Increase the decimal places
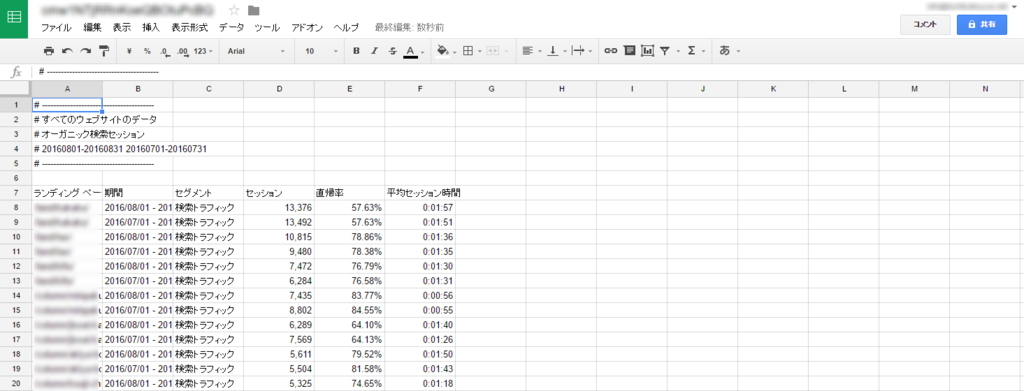Image resolution: width=1024 pixels, height=391 pixels. tap(183, 51)
